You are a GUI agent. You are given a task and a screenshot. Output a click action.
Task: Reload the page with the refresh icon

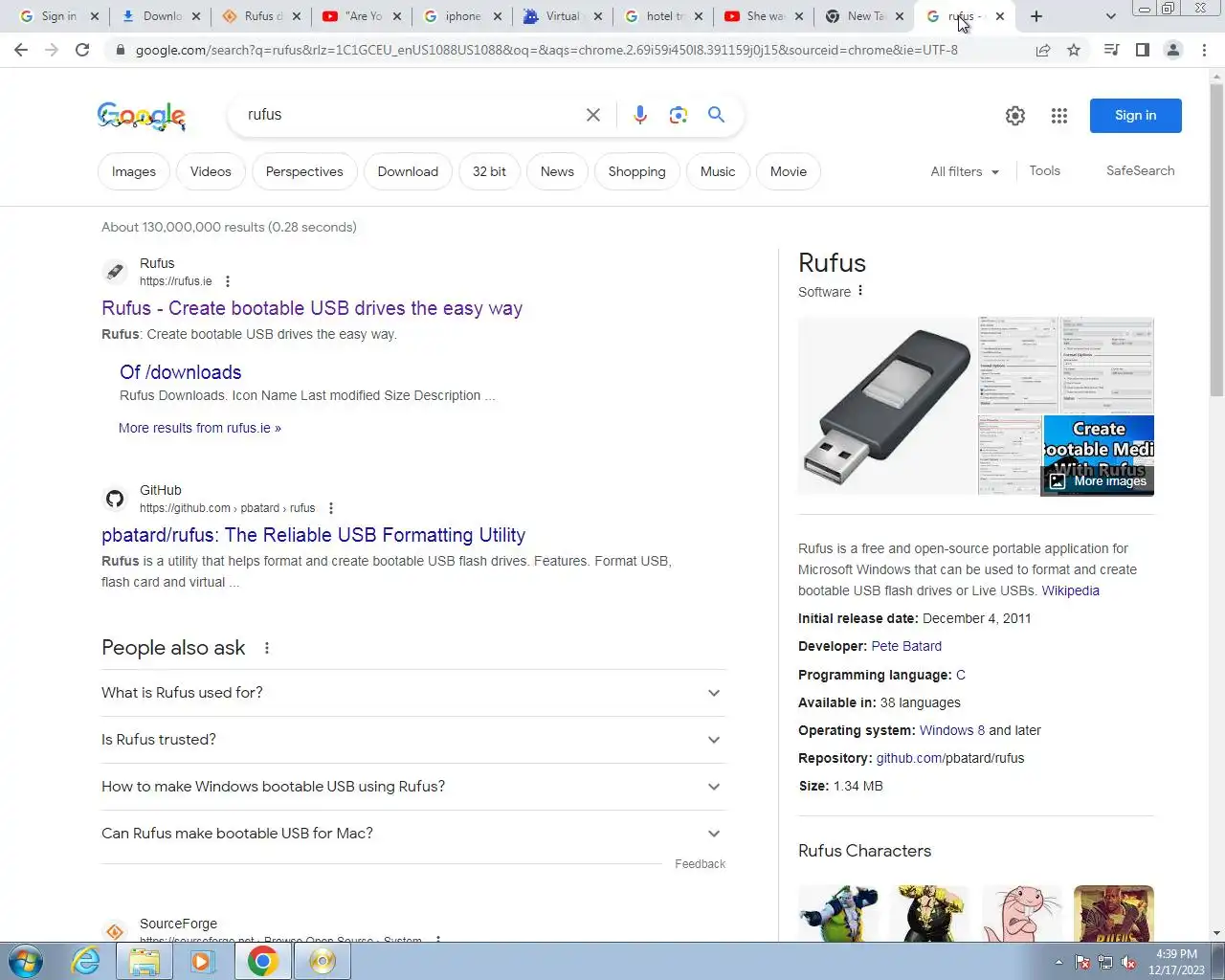tap(82, 50)
